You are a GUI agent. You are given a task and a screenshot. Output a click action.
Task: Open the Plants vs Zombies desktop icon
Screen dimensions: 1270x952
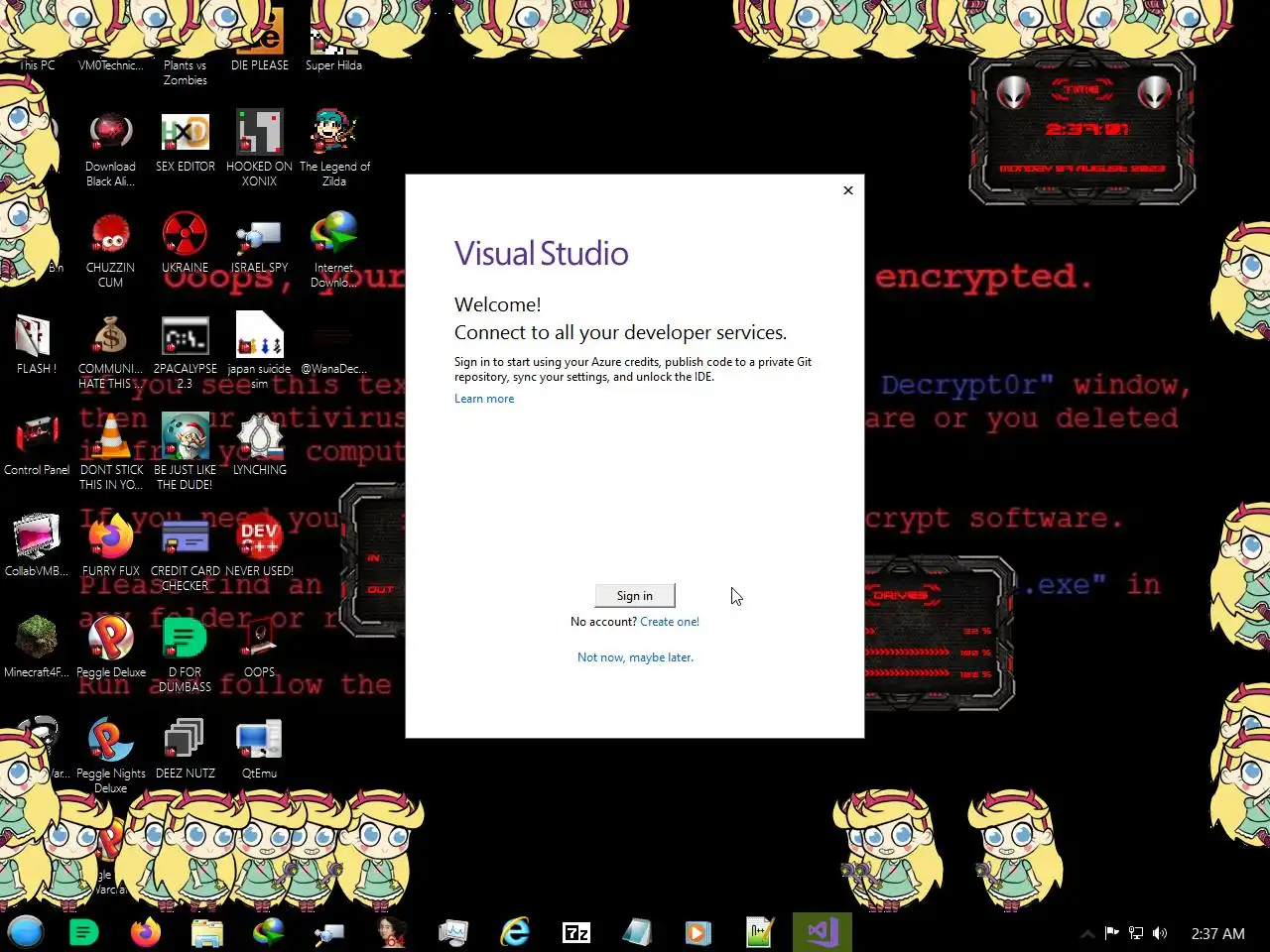(186, 50)
